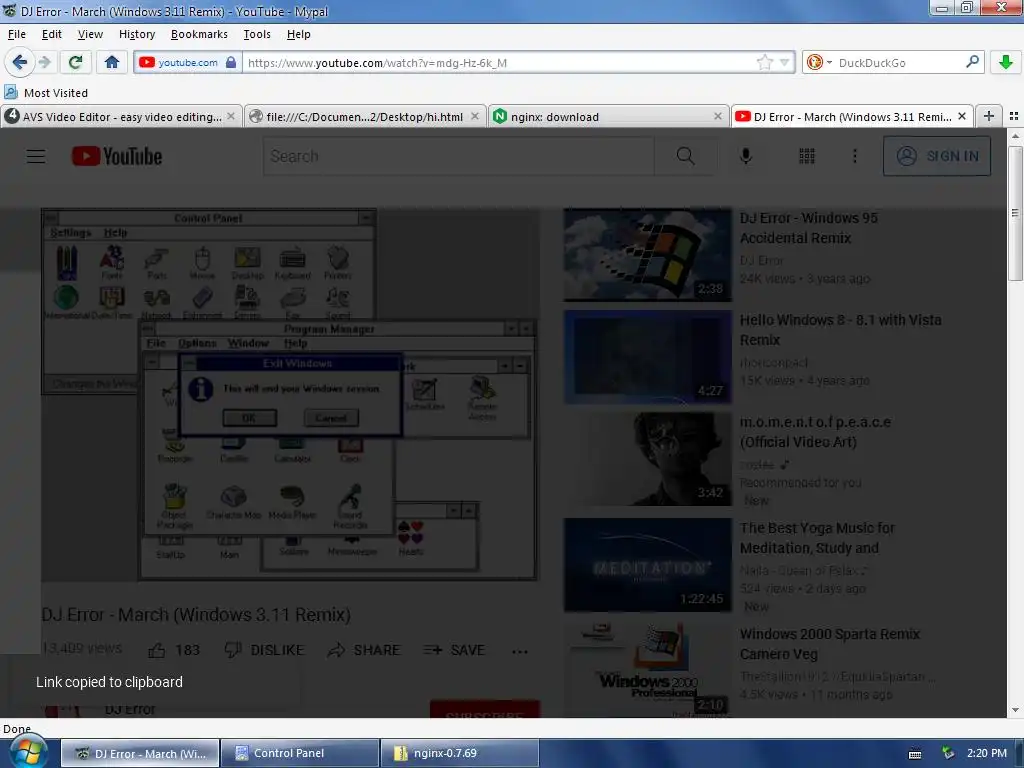Open DJ Error Windows 95 Accidental Remix thumbnail
Viewport: 1024px width, 768px height.
(x=648, y=255)
